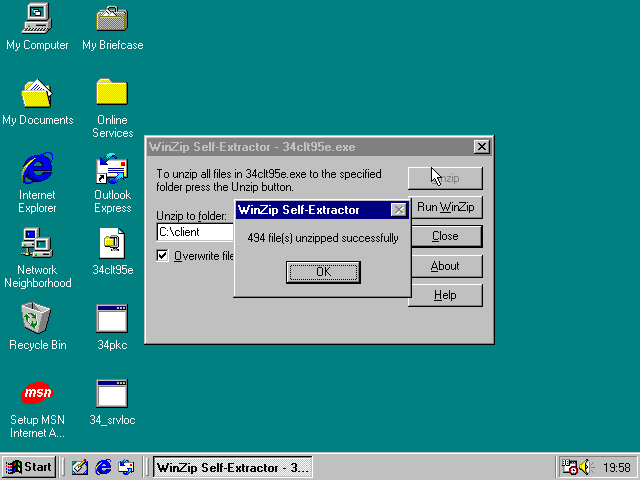Click the Task Scheduler tray icon

pos(569,467)
